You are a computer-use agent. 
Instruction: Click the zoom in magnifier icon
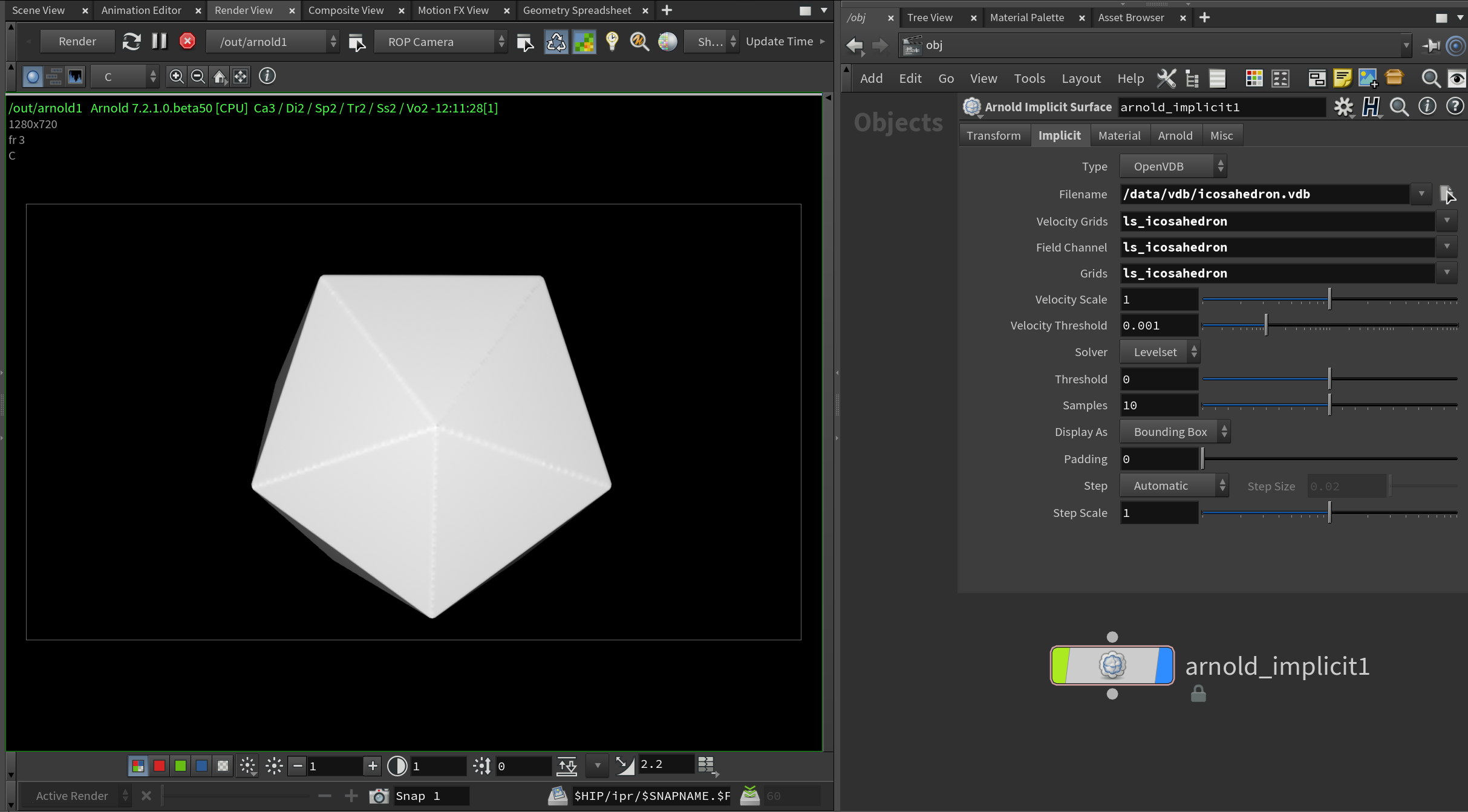(177, 76)
